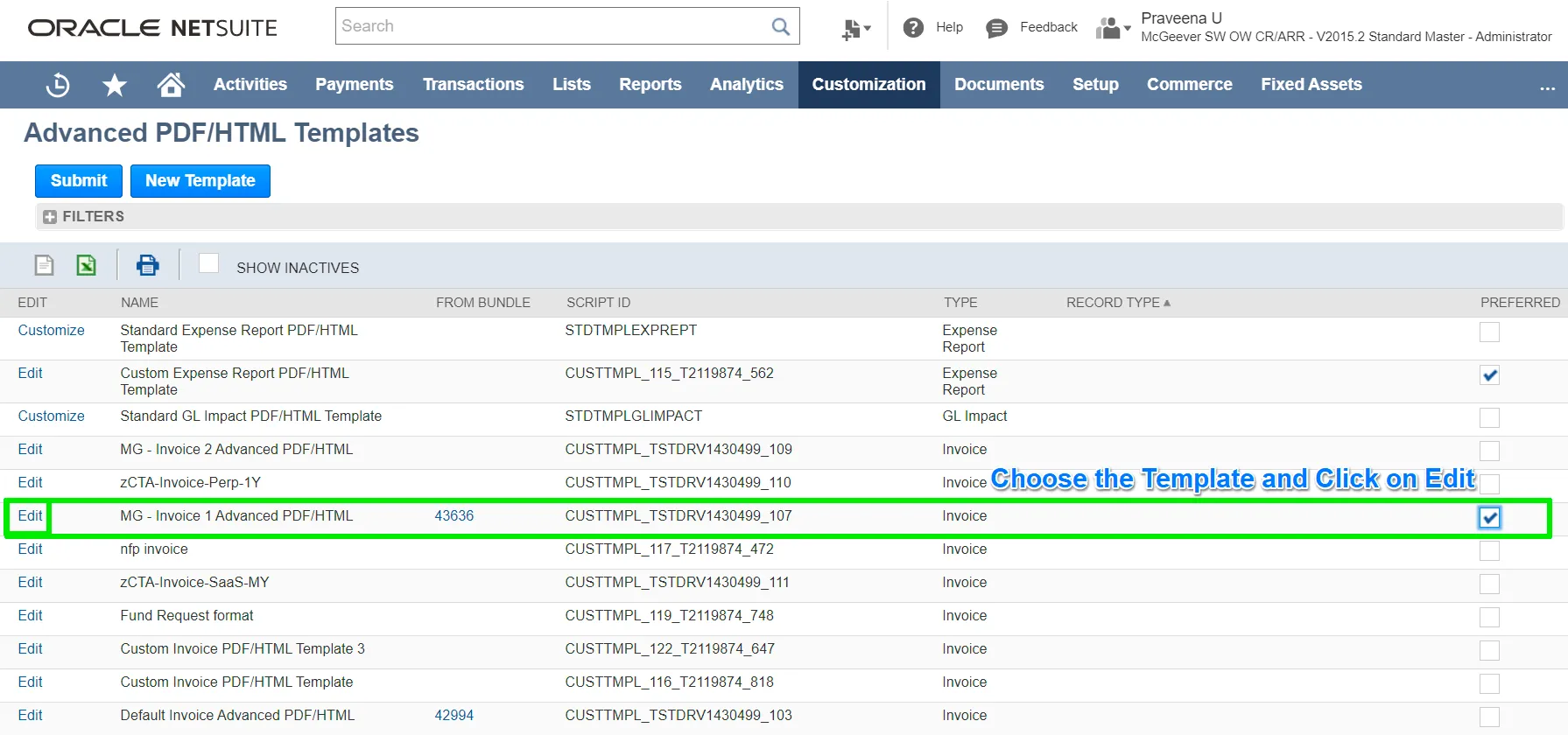
Task: Open the Recent Records clock icon
Action: tap(58, 85)
